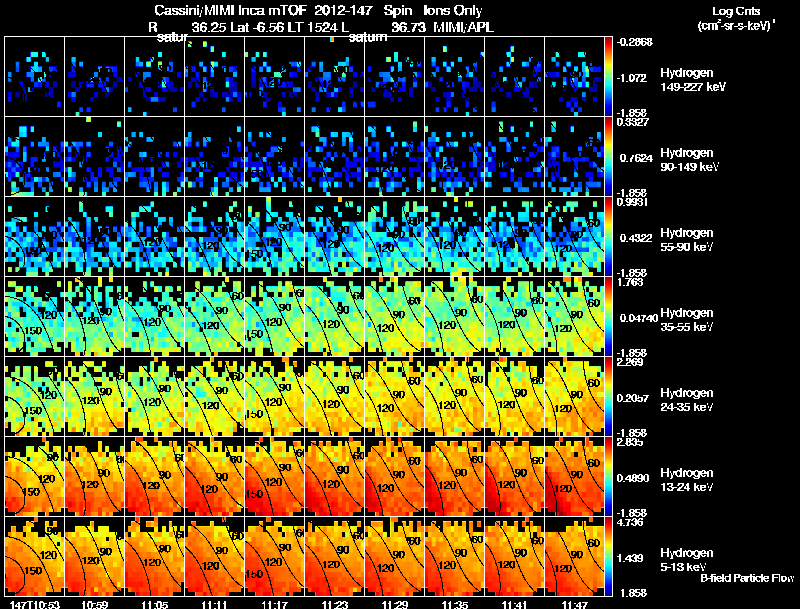800x609 pixels.
Task: Click the Ions Only text in the title
Action: tap(453, 11)
